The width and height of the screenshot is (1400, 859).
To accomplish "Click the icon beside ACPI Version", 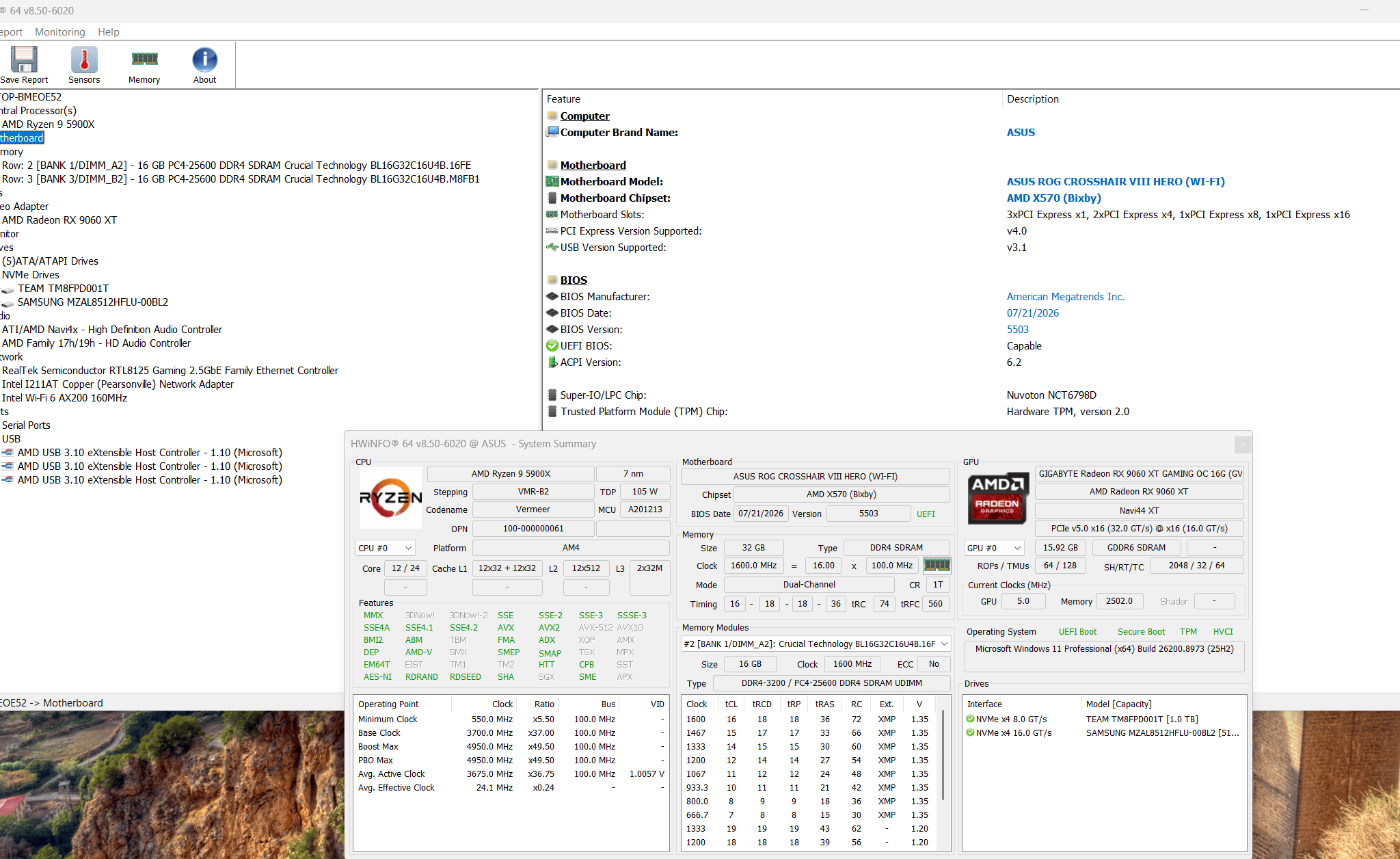I will [x=552, y=362].
